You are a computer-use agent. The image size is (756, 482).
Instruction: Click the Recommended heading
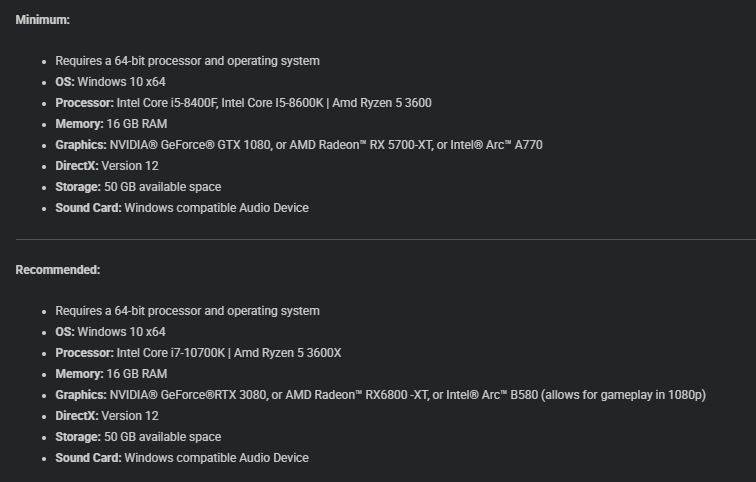tap(58, 269)
